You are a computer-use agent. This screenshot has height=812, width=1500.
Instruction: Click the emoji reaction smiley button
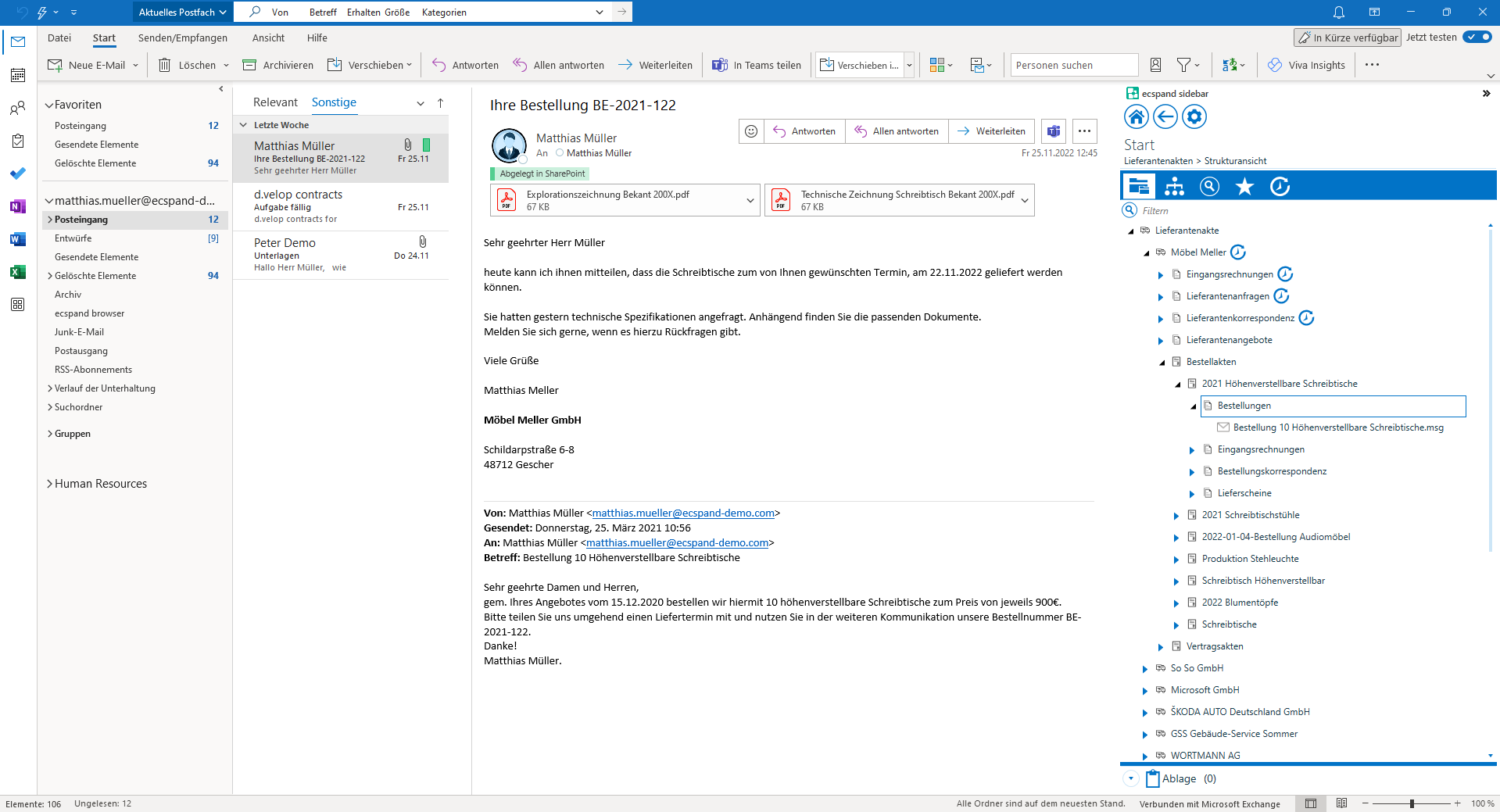[751, 131]
